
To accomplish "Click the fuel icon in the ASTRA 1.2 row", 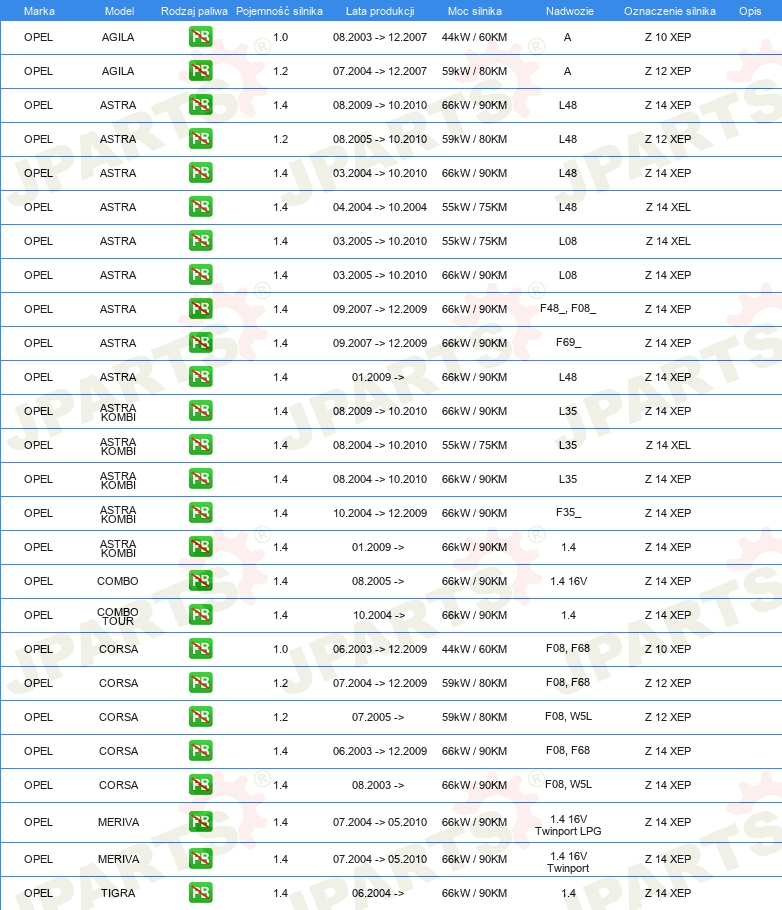I will coord(200,139).
